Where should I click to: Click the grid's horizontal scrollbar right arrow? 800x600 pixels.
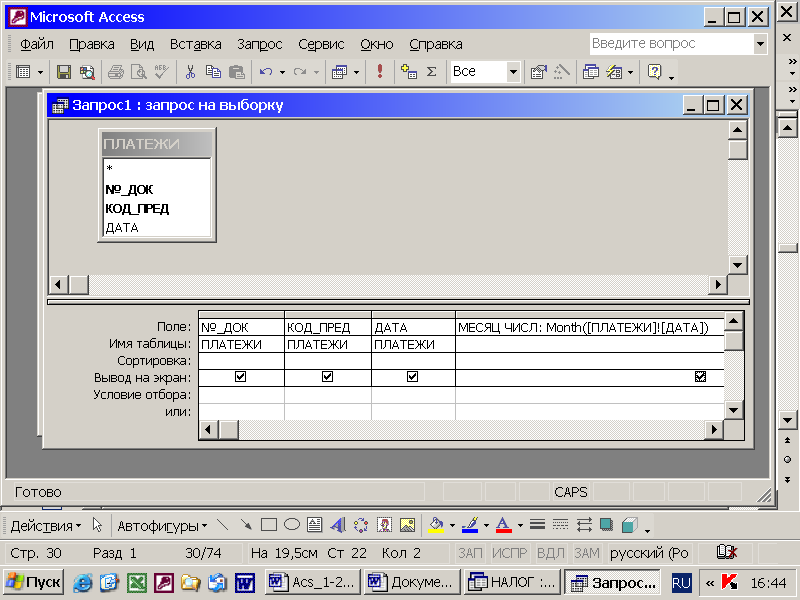point(714,430)
